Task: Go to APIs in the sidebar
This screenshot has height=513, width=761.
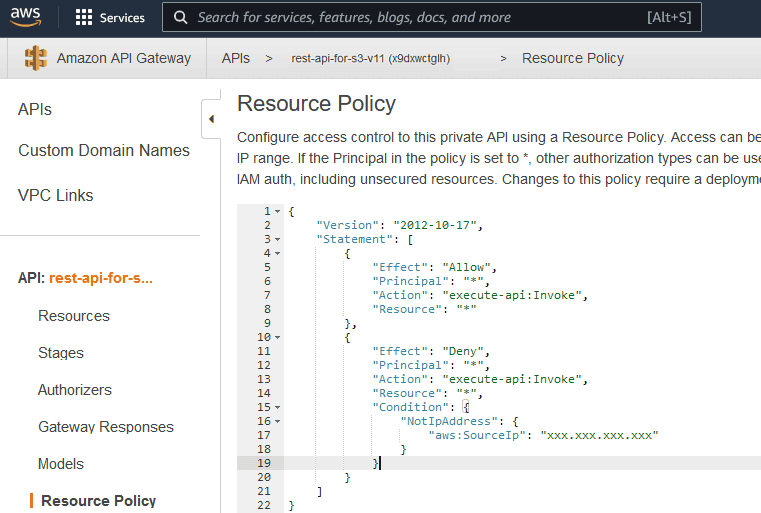Action: tap(35, 109)
